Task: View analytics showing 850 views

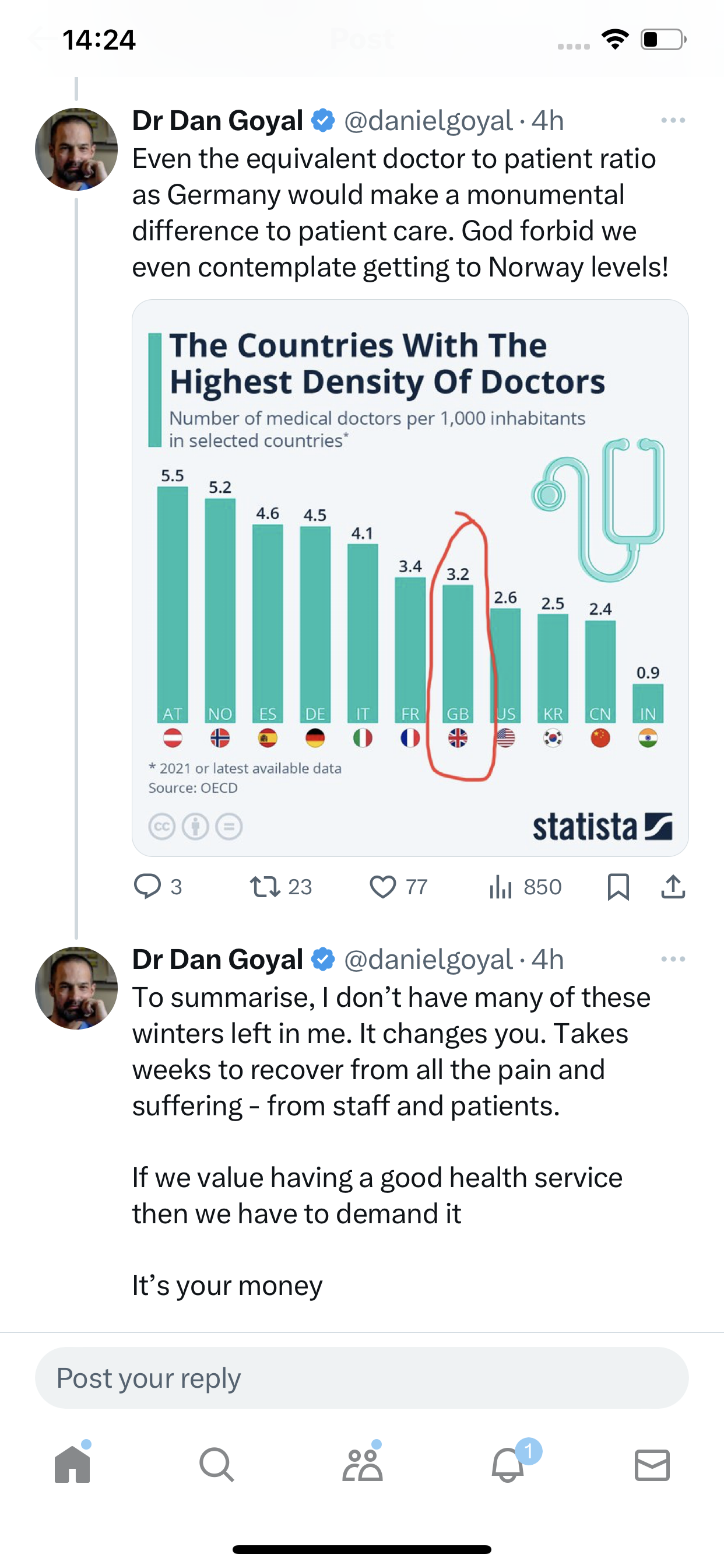Action: coord(525,886)
